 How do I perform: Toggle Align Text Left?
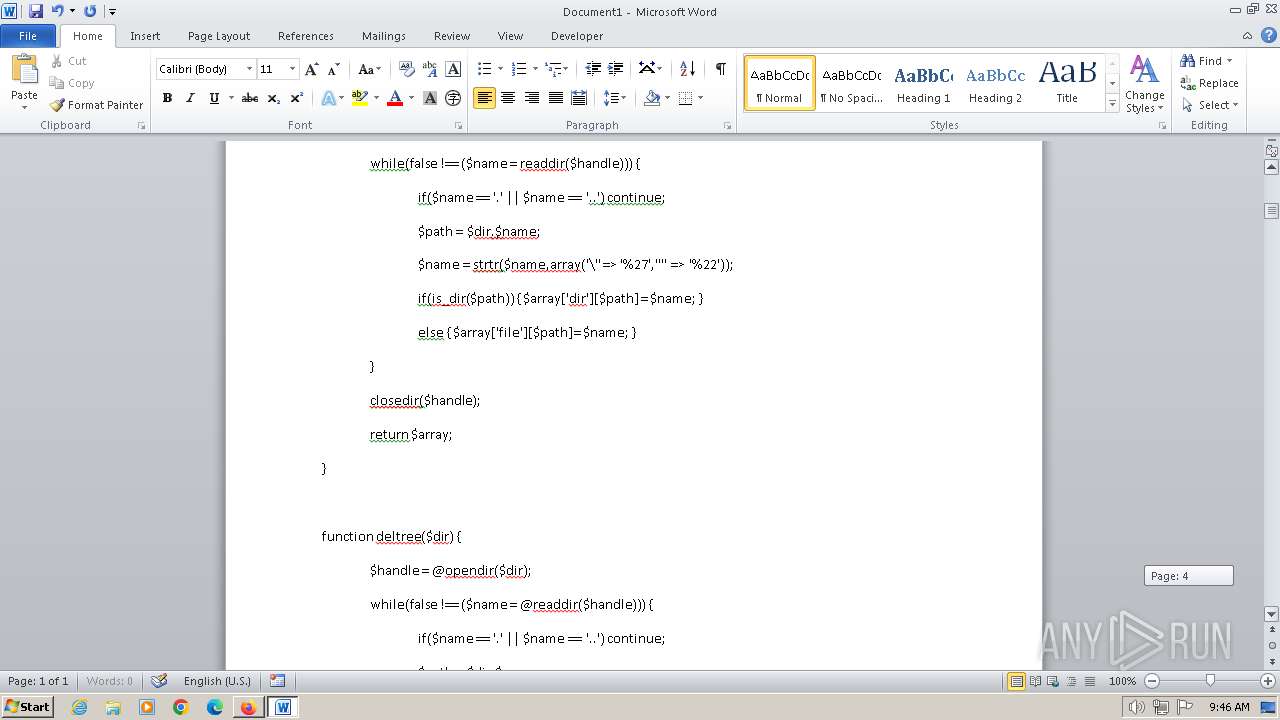click(485, 98)
